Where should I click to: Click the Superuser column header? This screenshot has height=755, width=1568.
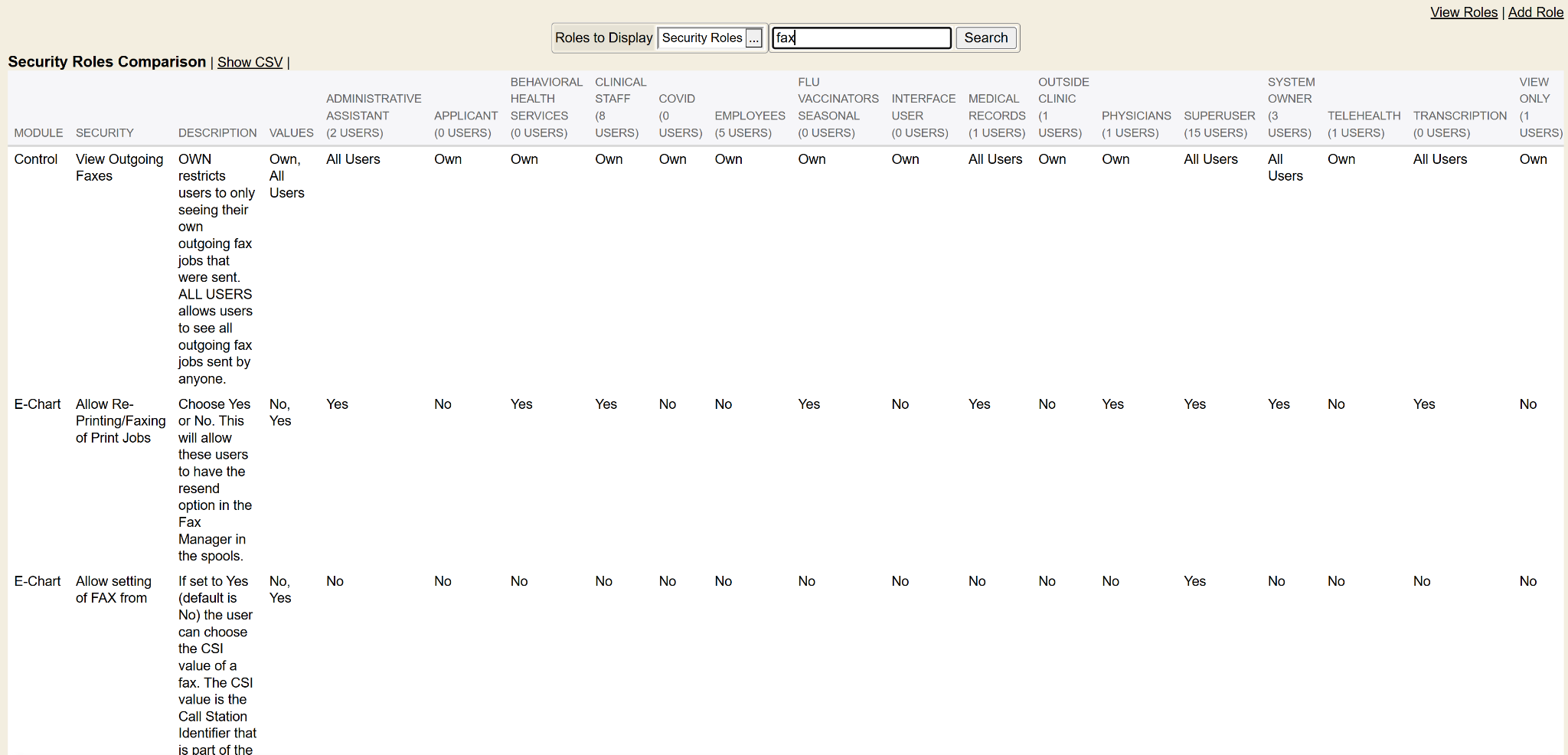click(1219, 124)
